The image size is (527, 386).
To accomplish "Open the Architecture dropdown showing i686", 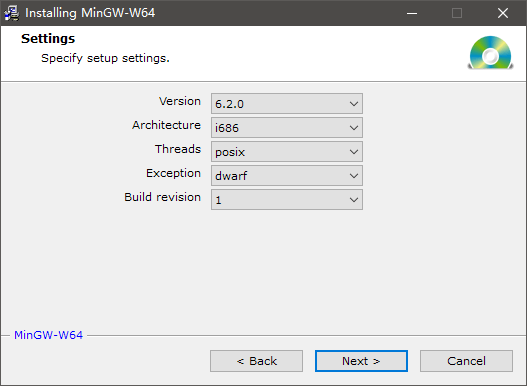I will click(287, 127).
